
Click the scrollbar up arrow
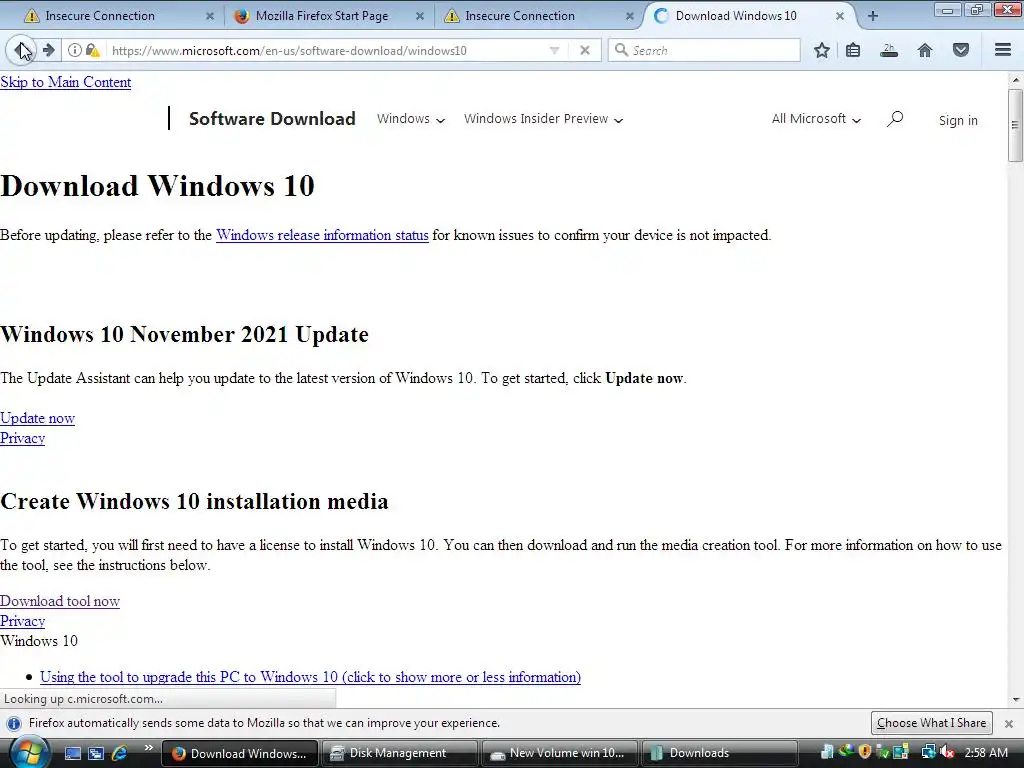[x=1015, y=80]
